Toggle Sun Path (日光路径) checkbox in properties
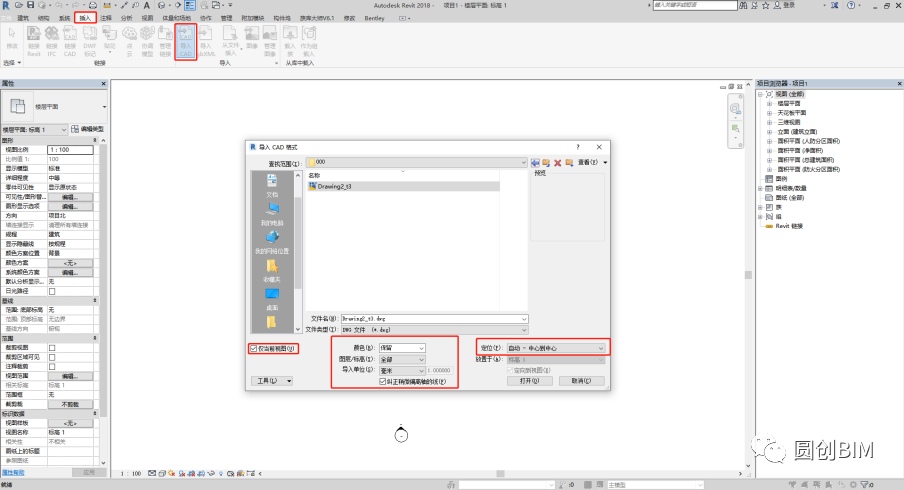 pyautogui.click(x=52, y=291)
